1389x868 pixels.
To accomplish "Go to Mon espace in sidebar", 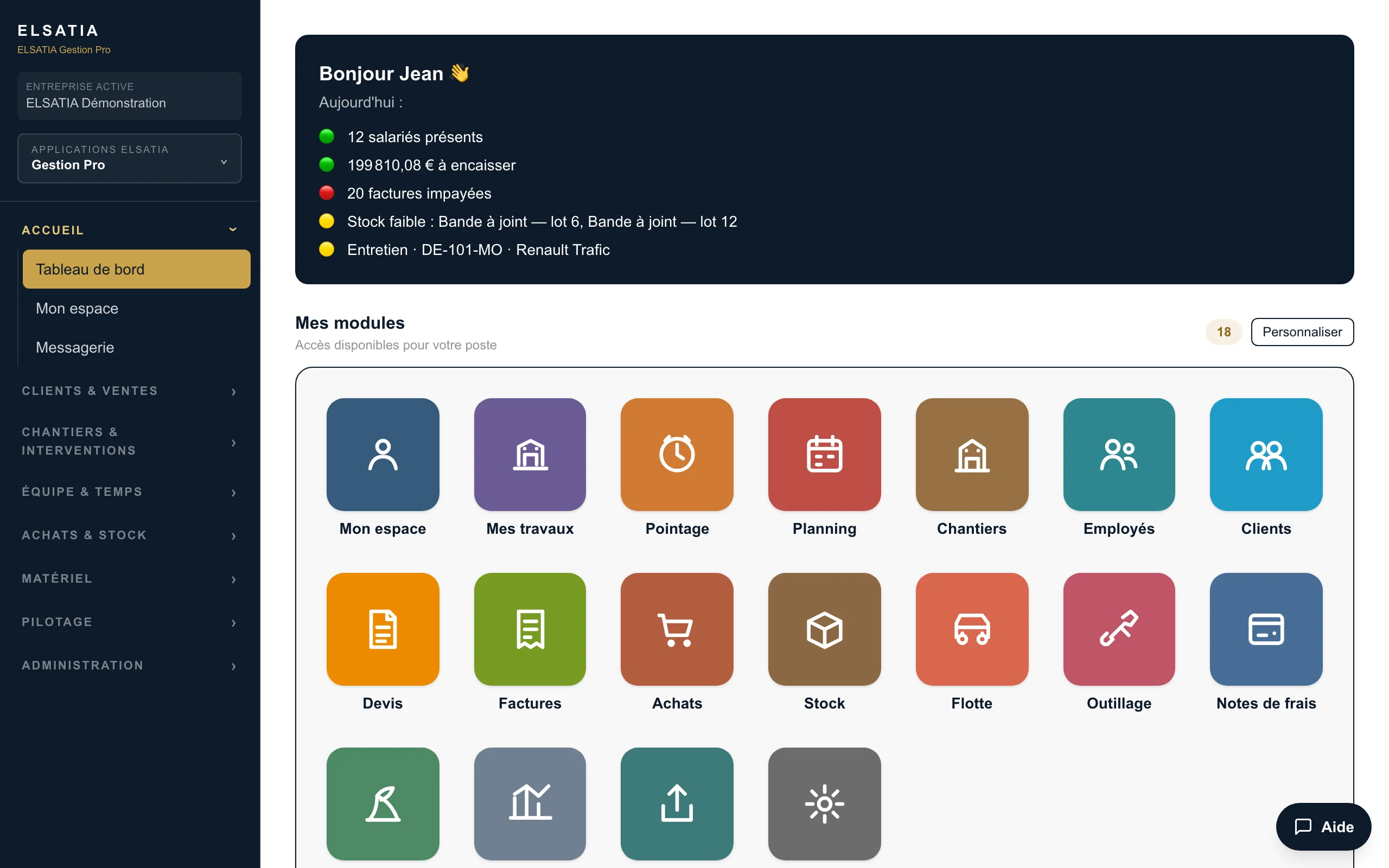I will pos(136,308).
